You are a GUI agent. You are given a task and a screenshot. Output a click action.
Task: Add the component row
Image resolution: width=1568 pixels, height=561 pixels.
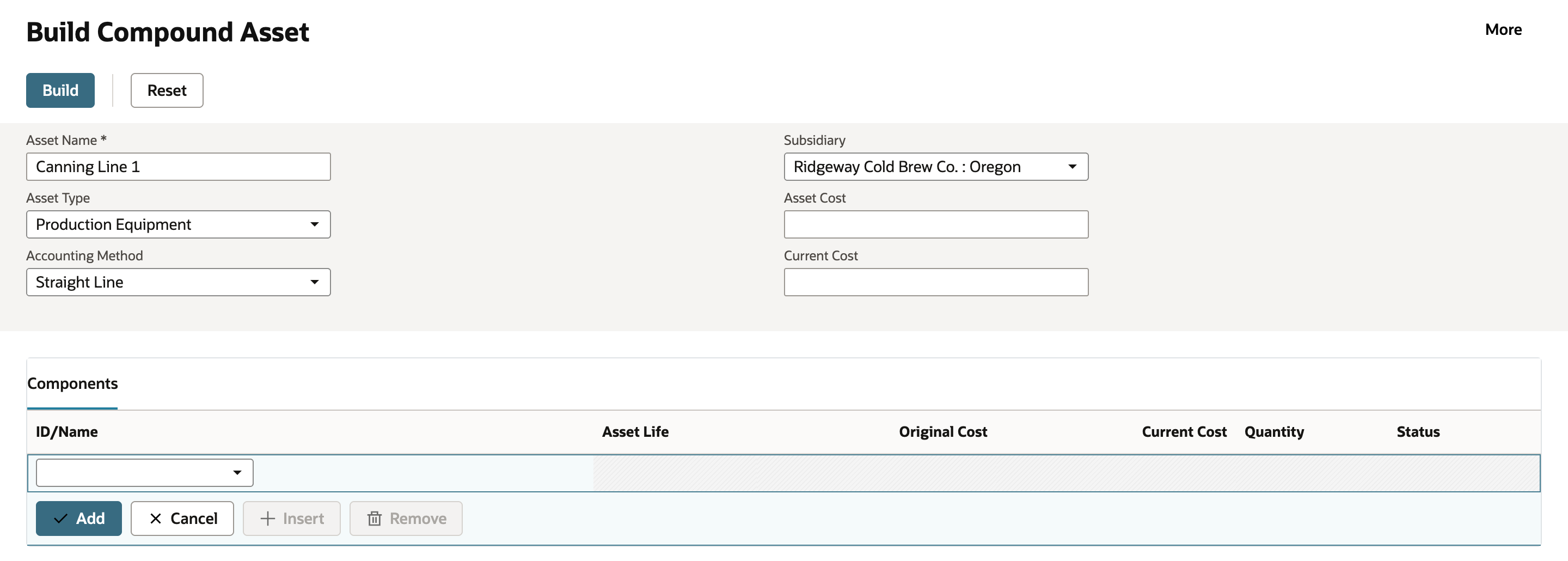coord(78,519)
